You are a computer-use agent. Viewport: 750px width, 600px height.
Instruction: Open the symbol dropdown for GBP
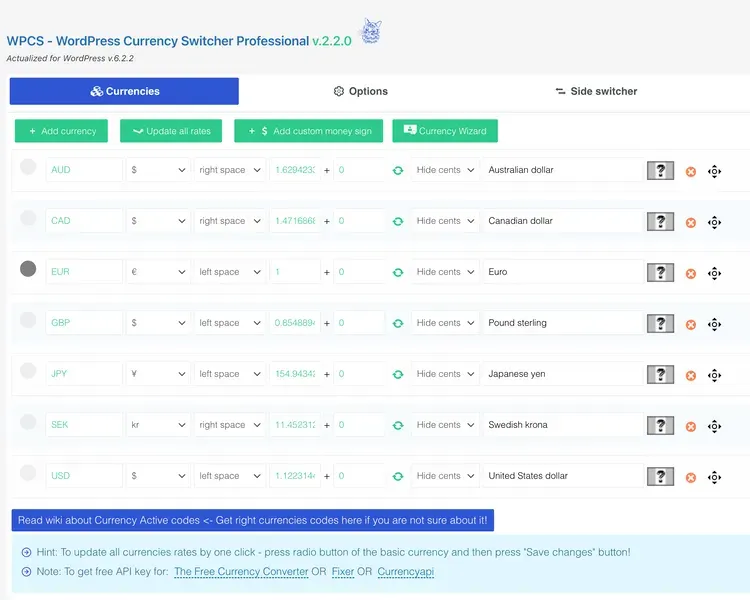pos(158,323)
